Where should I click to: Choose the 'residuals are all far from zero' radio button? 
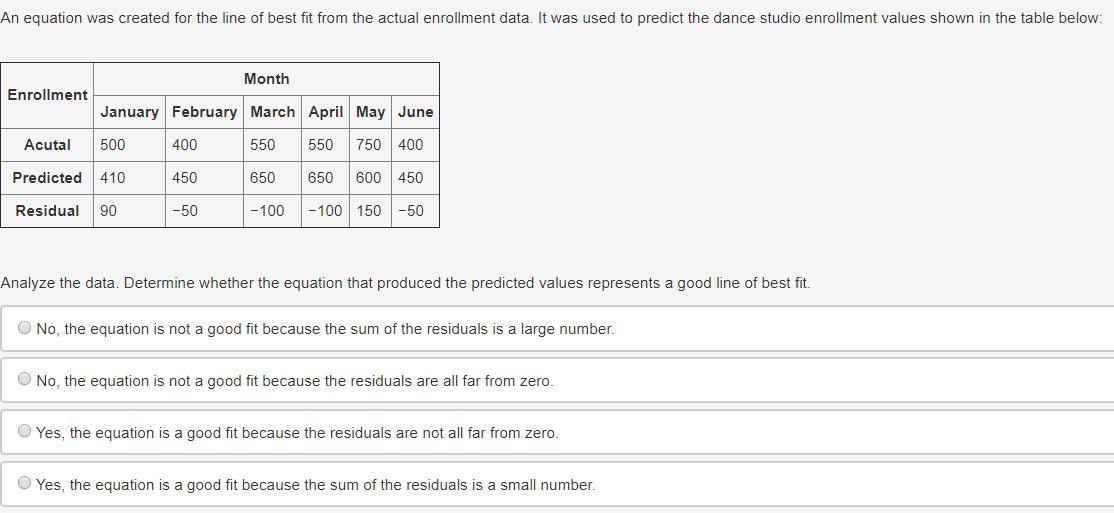point(25,380)
